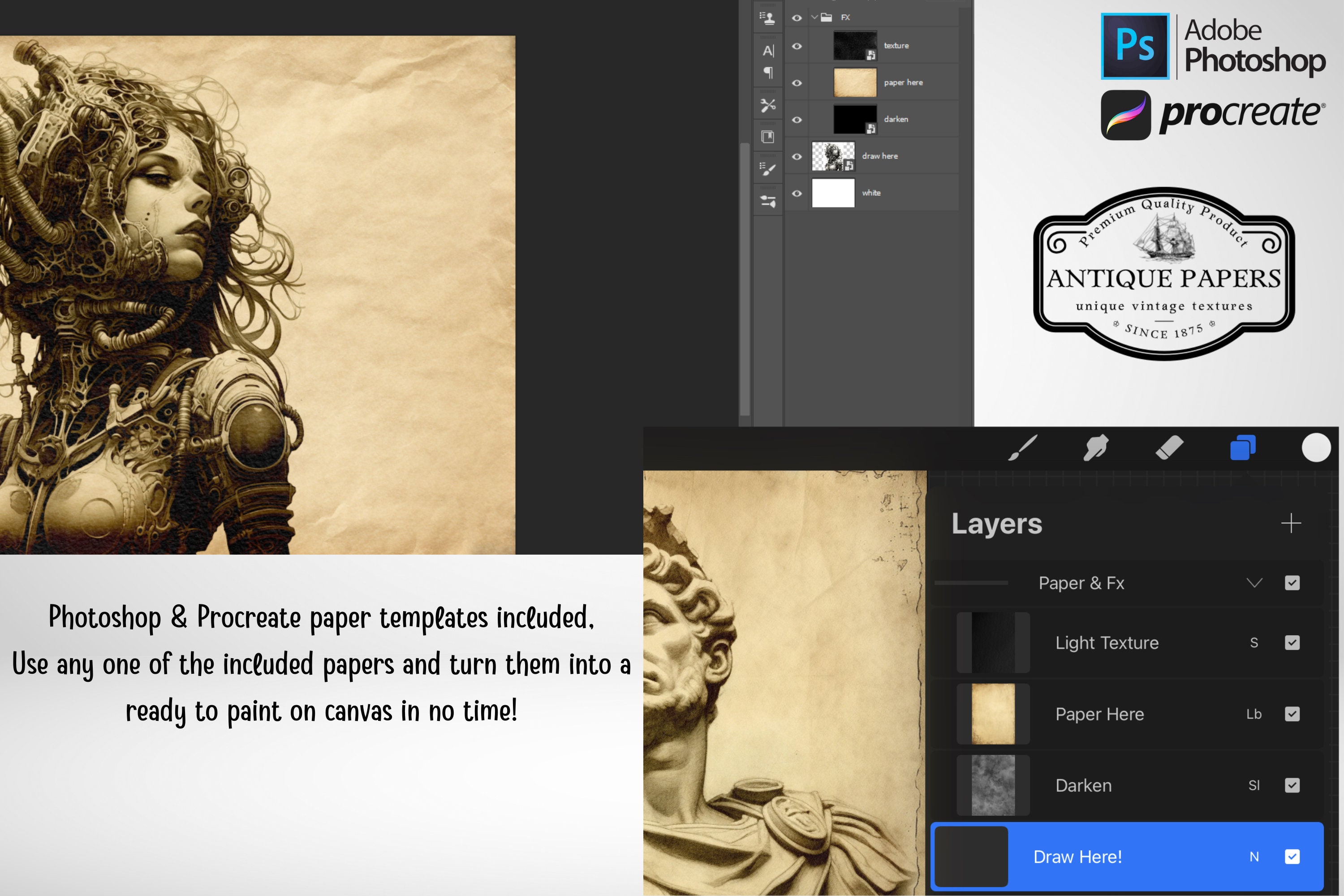
Task: Open the Libraries bookmark panel icon
Action: pos(768,137)
